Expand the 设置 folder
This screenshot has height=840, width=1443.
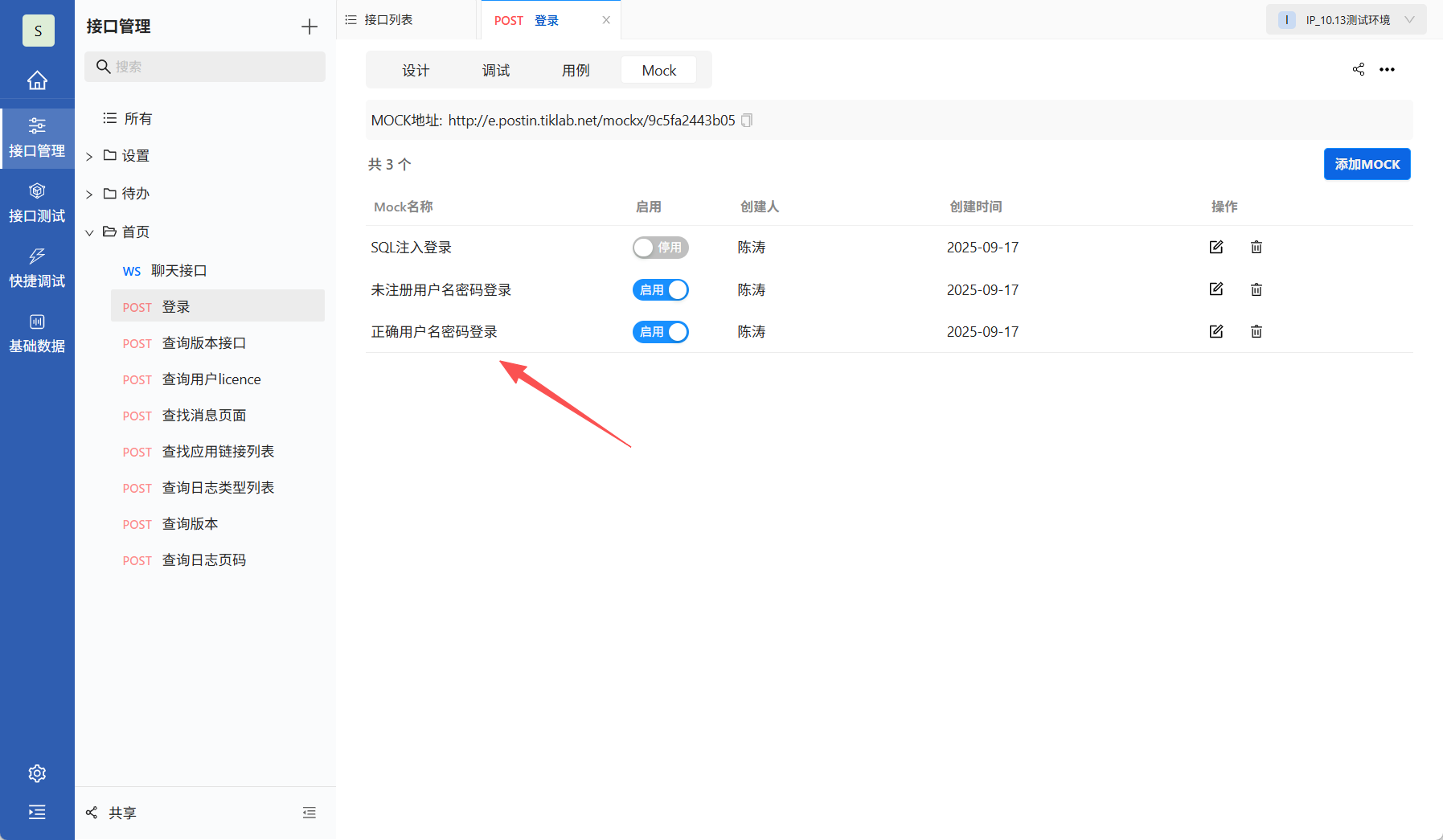click(89, 155)
